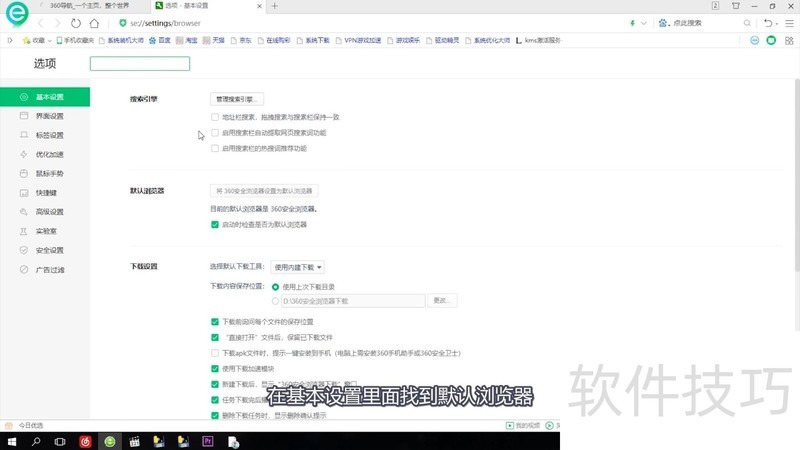The width and height of the screenshot is (800, 450).
Task: Uncheck 使用下载加速模块 checkbox
Action: (215, 369)
